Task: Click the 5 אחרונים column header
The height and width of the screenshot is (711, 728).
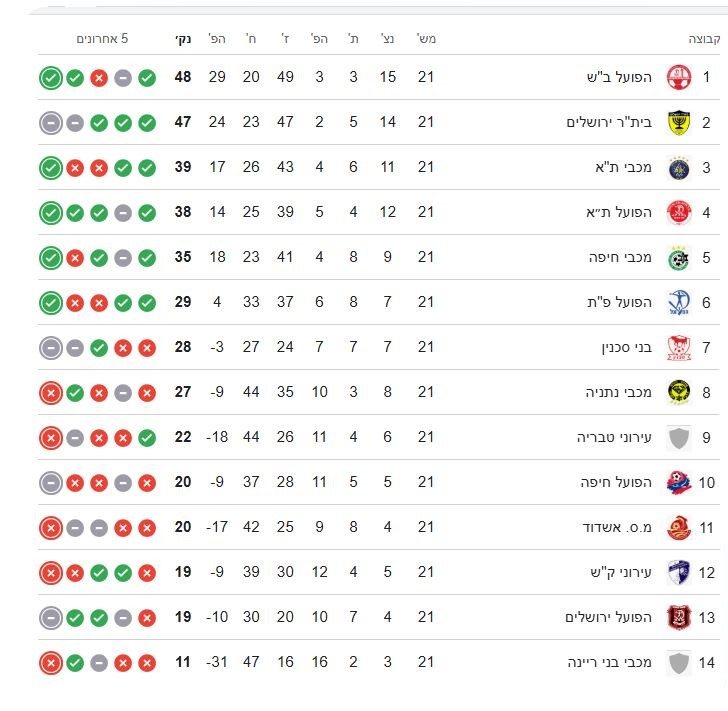Action: tap(102, 39)
